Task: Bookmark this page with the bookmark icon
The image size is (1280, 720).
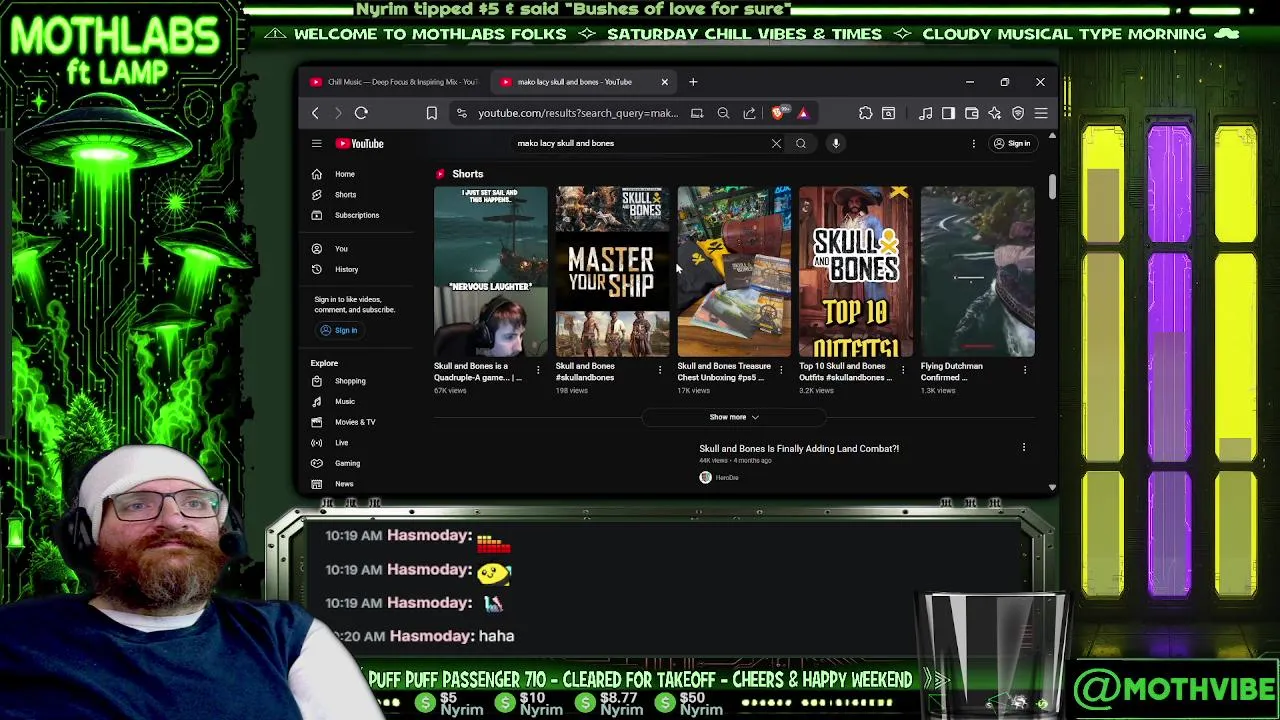Action: pos(432,113)
